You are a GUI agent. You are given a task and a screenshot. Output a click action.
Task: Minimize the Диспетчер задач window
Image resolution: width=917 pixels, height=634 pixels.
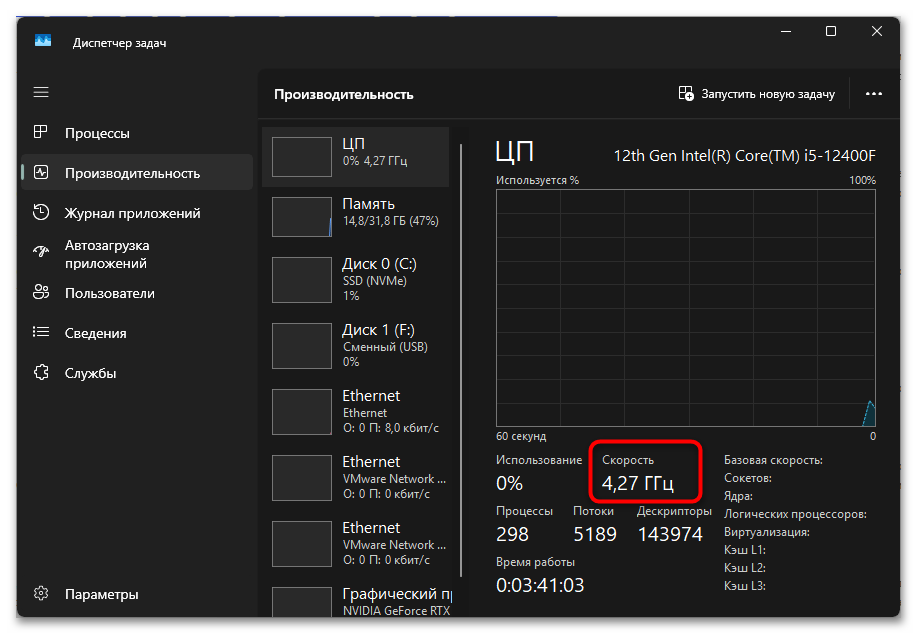coord(786,31)
